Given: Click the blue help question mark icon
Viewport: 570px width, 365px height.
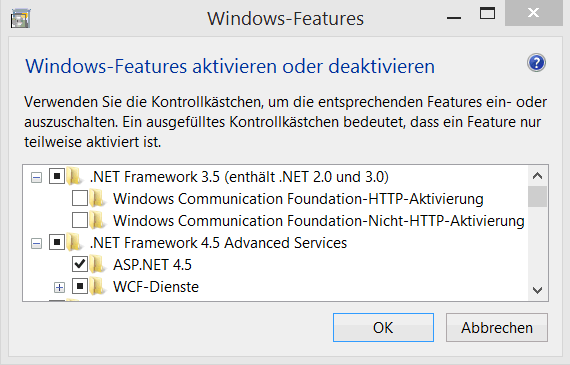Looking at the screenshot, I should click(537, 63).
